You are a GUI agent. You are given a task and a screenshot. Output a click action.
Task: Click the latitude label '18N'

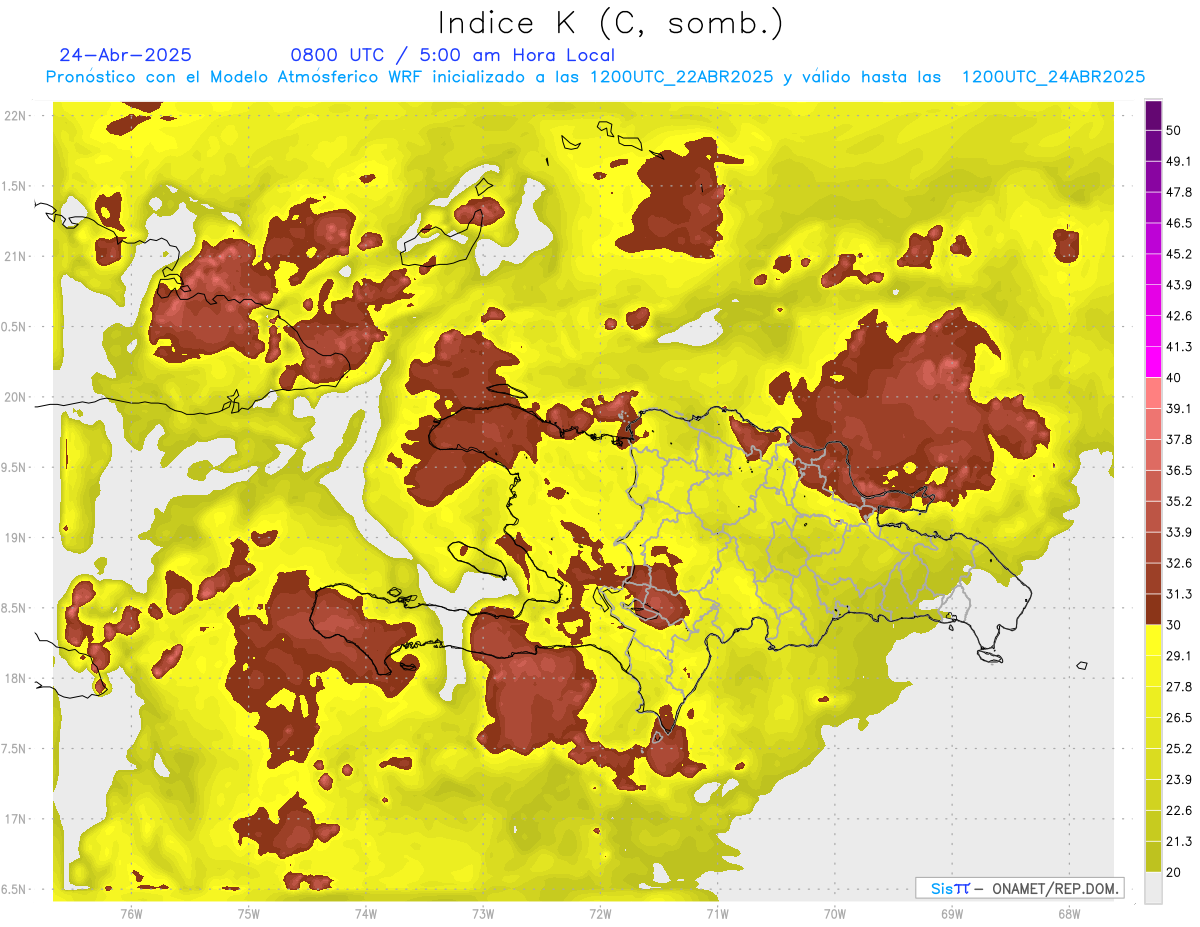tap(16, 678)
